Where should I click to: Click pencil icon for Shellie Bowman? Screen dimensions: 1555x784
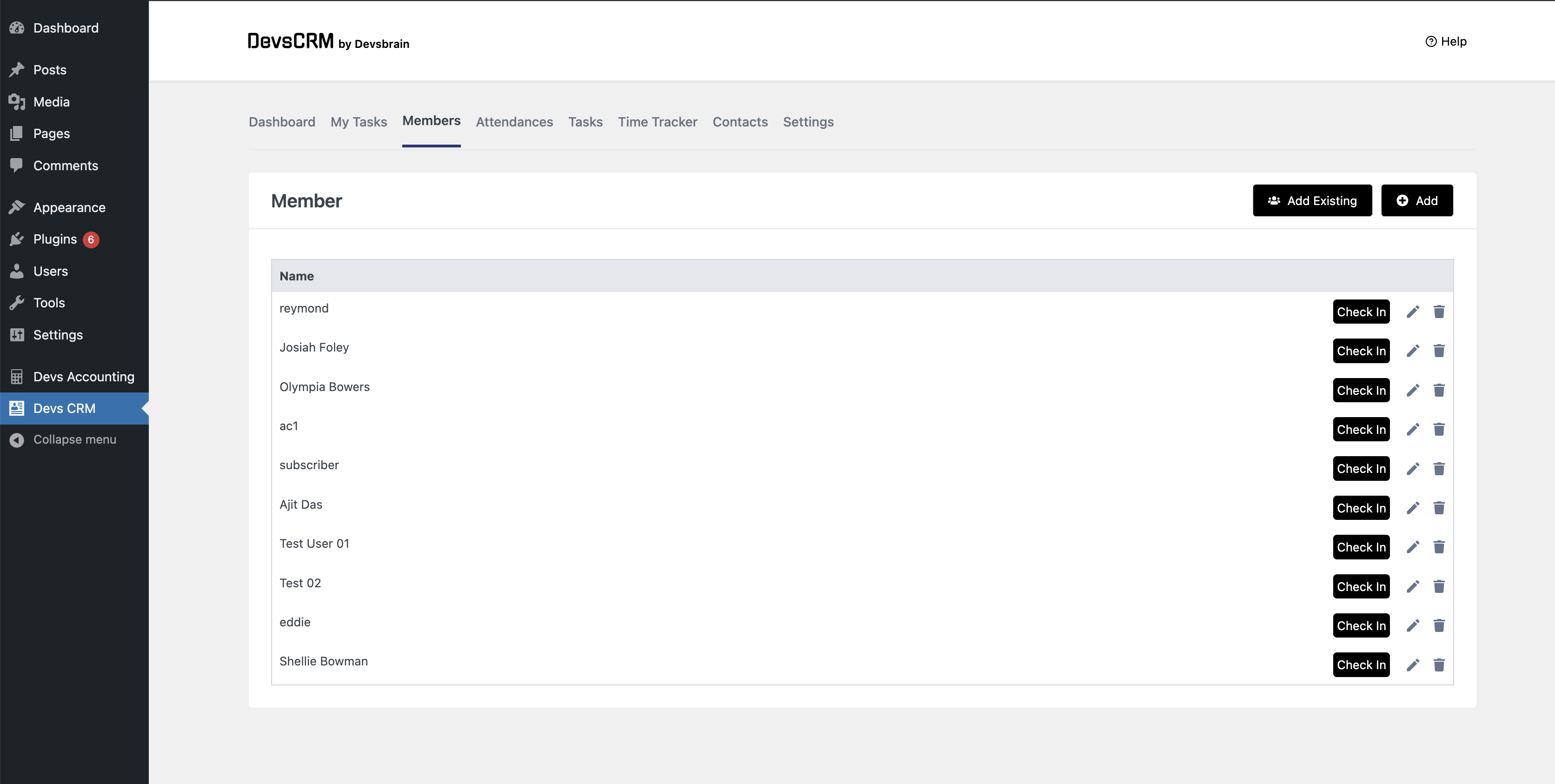click(x=1413, y=665)
